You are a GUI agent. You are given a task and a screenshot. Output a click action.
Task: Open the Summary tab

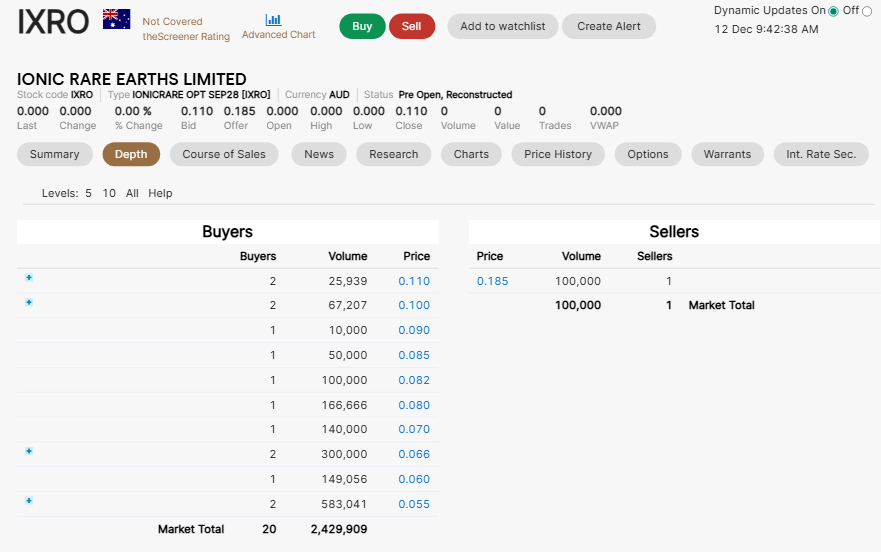coord(55,154)
